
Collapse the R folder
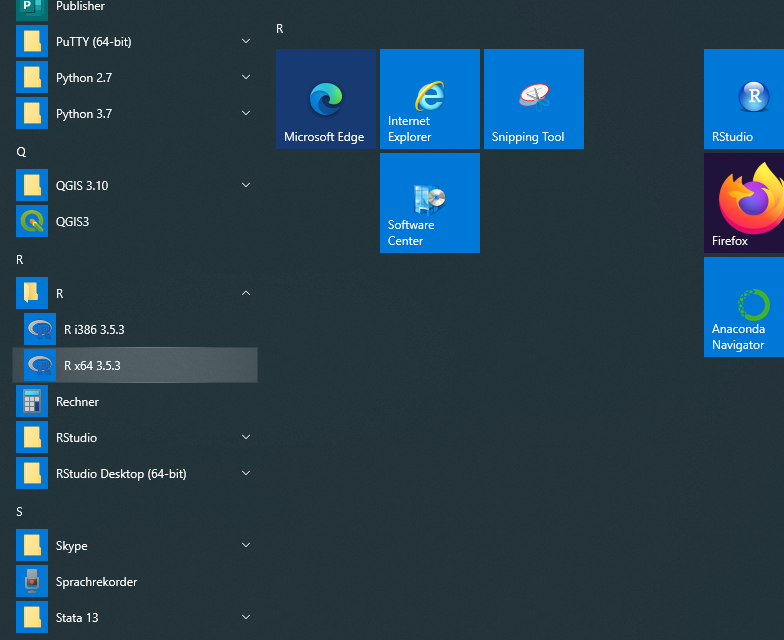(x=246, y=293)
